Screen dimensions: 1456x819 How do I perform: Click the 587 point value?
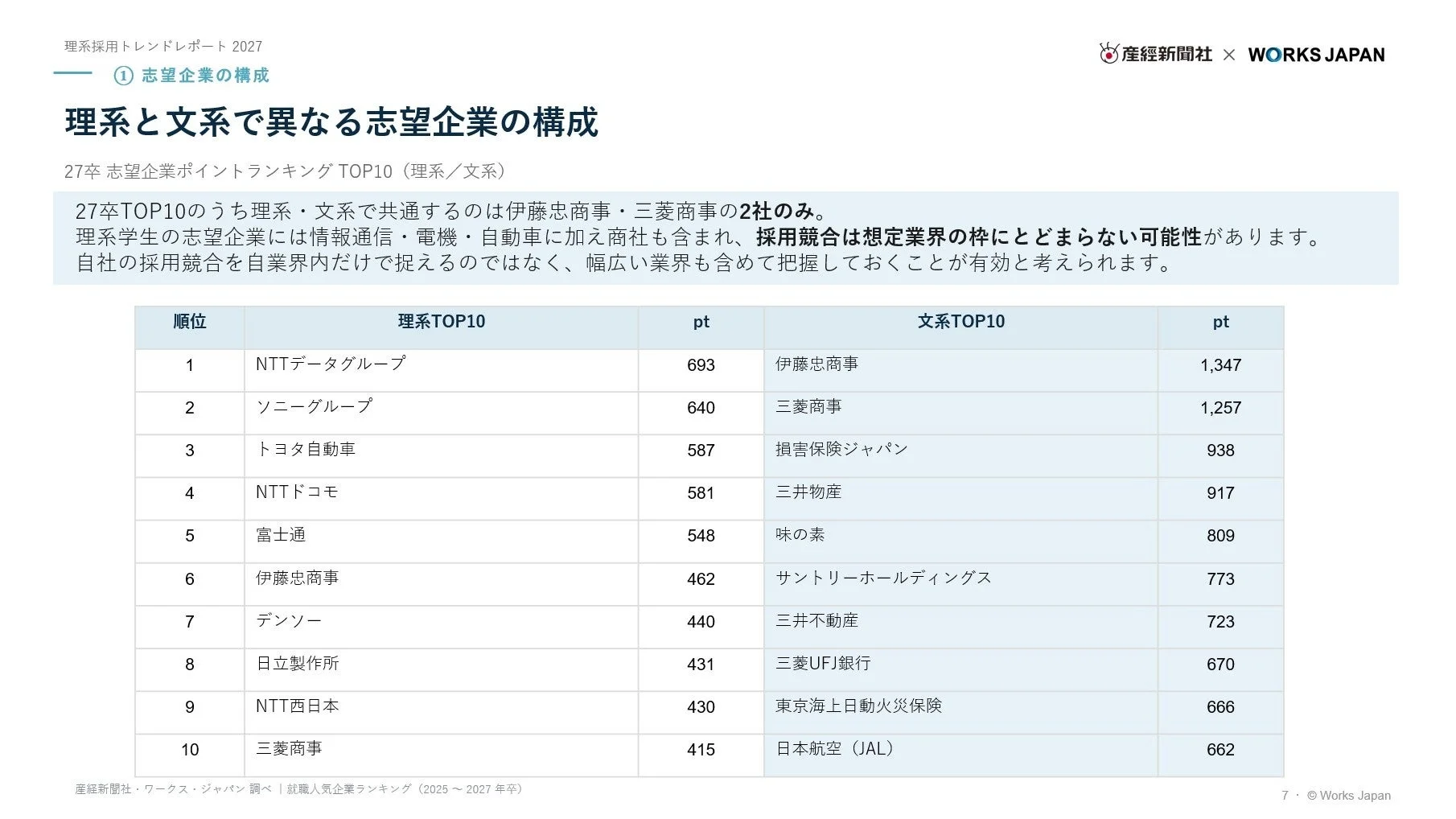[701, 451]
